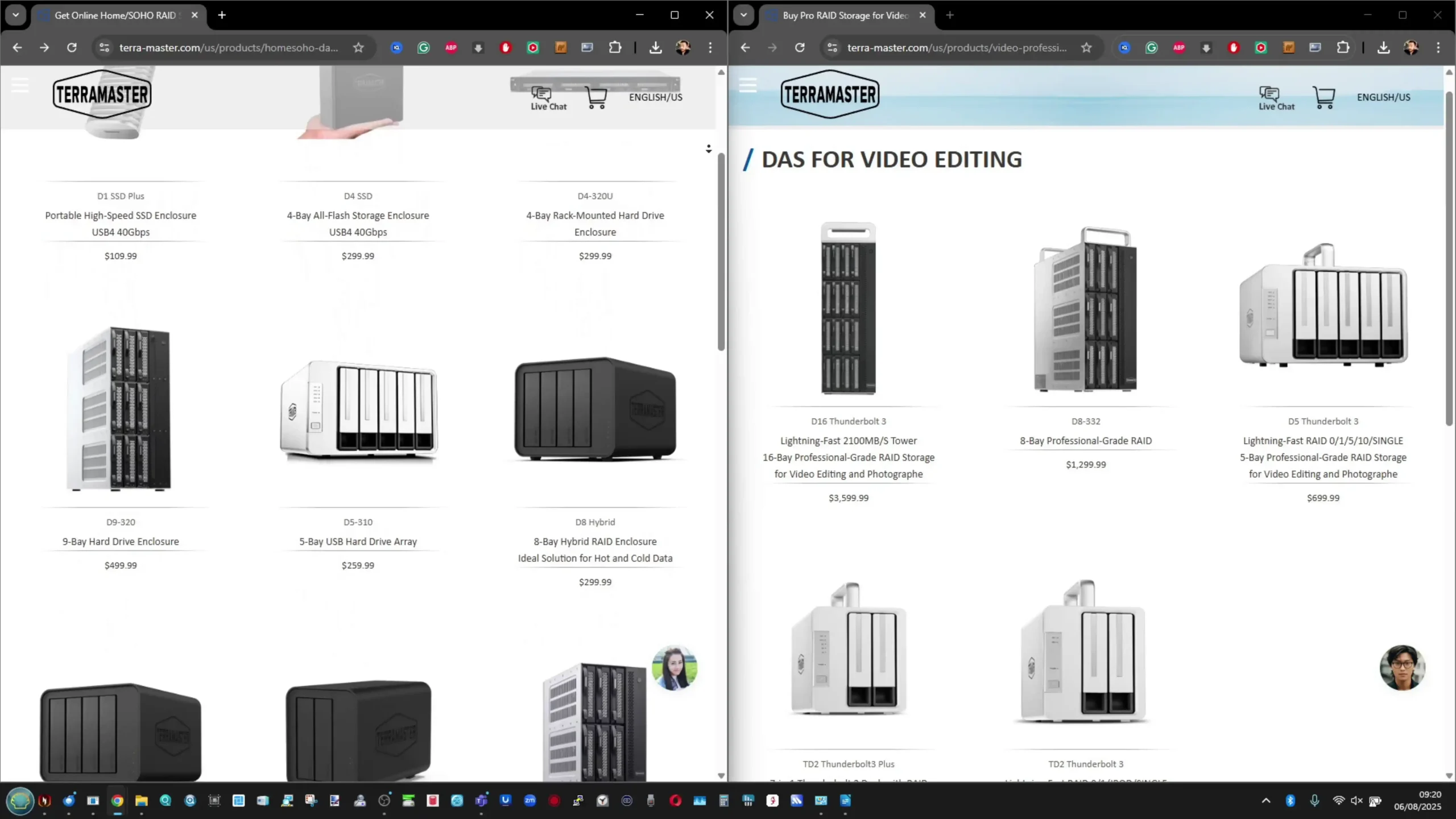
Task: Open support agent chat bubble in right window
Action: click(1403, 668)
